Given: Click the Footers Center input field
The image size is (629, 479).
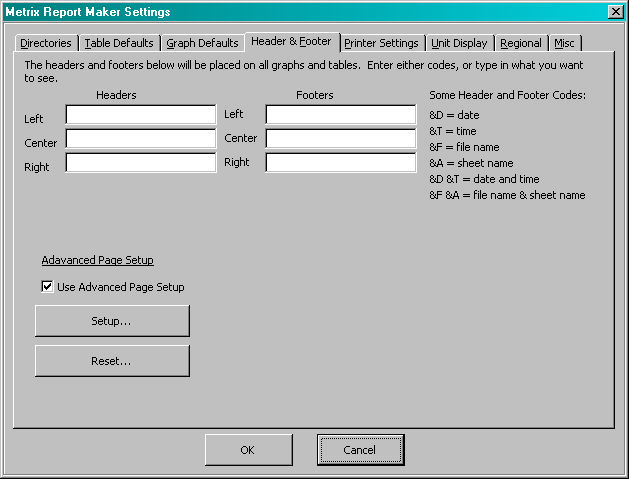Looking at the screenshot, I should coord(341,139).
